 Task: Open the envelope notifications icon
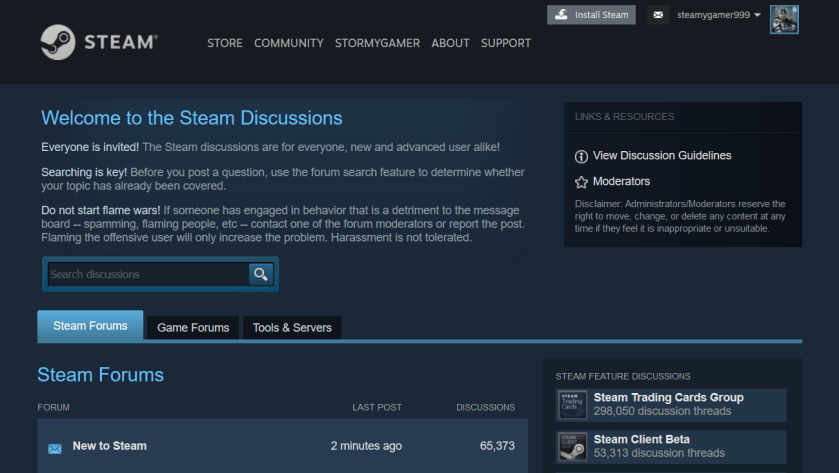(657, 15)
